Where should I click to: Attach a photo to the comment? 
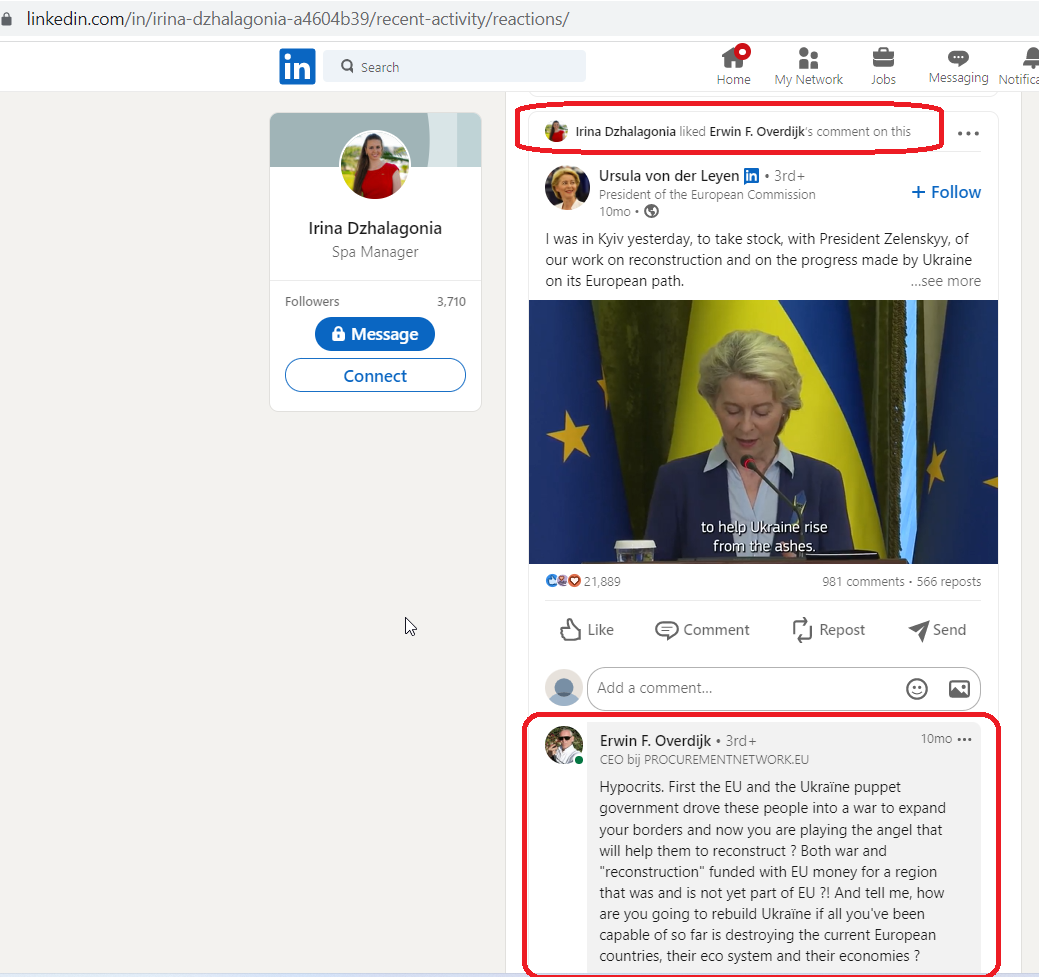pos(959,689)
